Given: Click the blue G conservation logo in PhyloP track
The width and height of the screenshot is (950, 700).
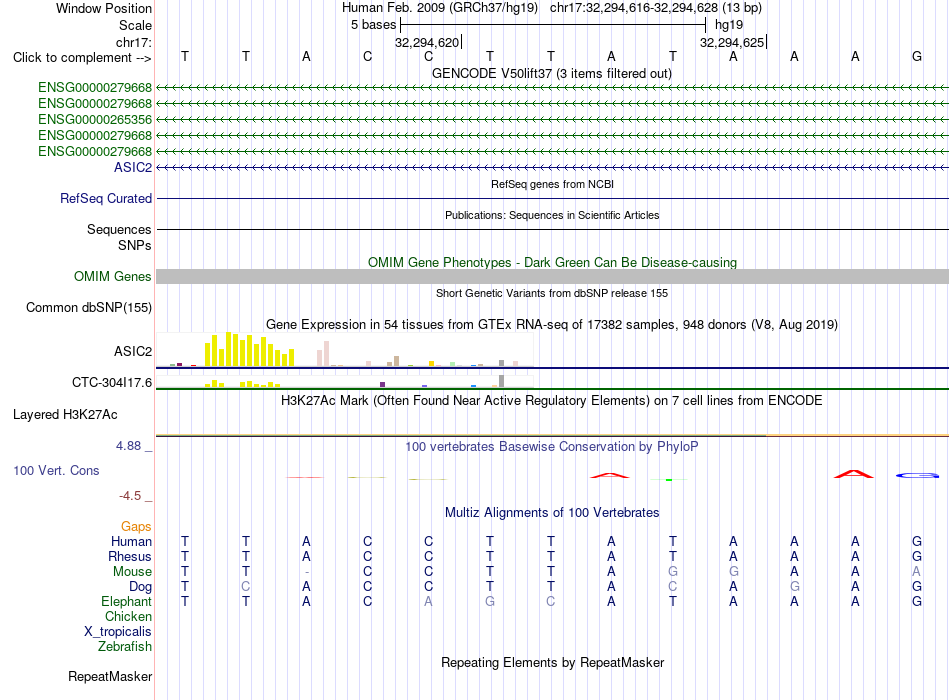Looking at the screenshot, I should pyautogui.click(x=917, y=476).
